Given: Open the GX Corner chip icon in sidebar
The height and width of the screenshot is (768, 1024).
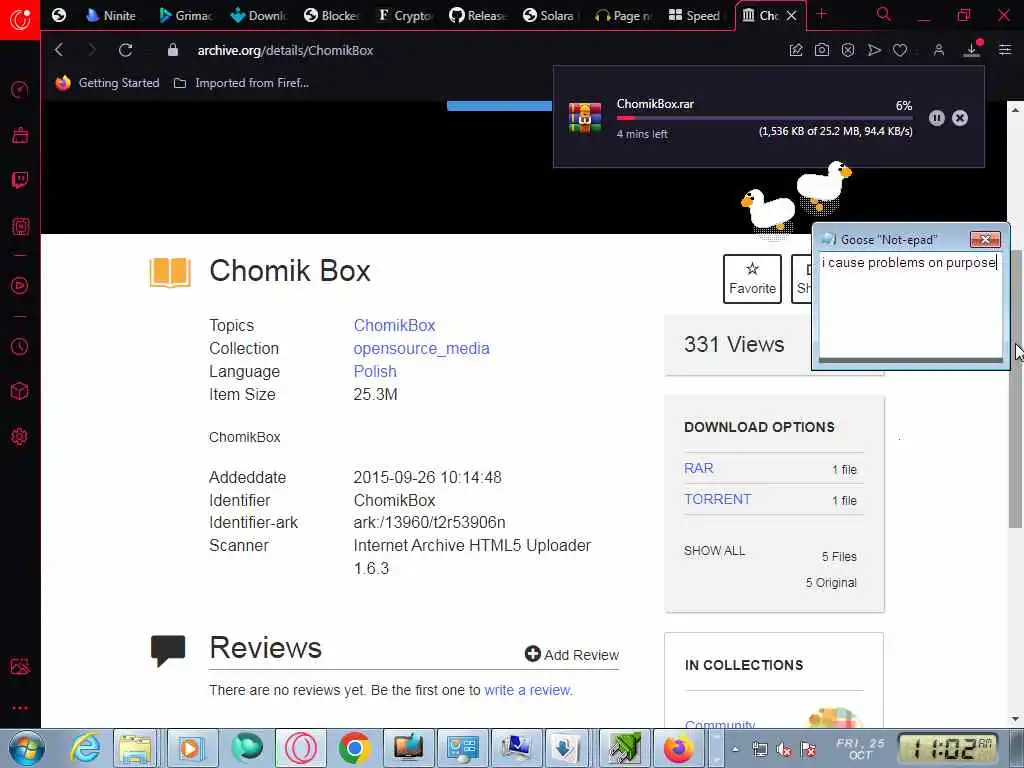Looking at the screenshot, I should pyautogui.click(x=20, y=226).
